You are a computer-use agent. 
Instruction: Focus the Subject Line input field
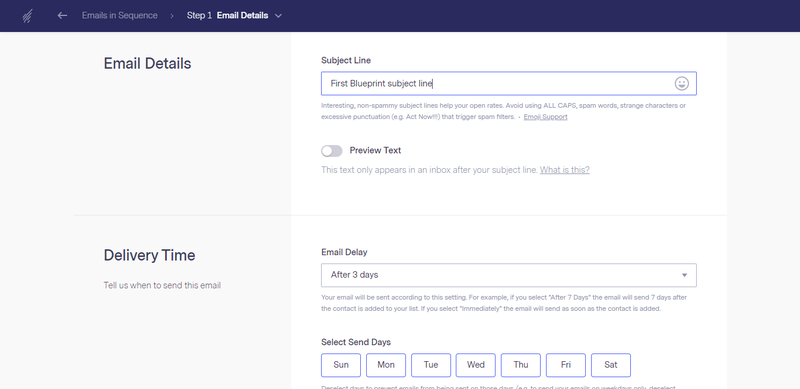click(x=509, y=83)
